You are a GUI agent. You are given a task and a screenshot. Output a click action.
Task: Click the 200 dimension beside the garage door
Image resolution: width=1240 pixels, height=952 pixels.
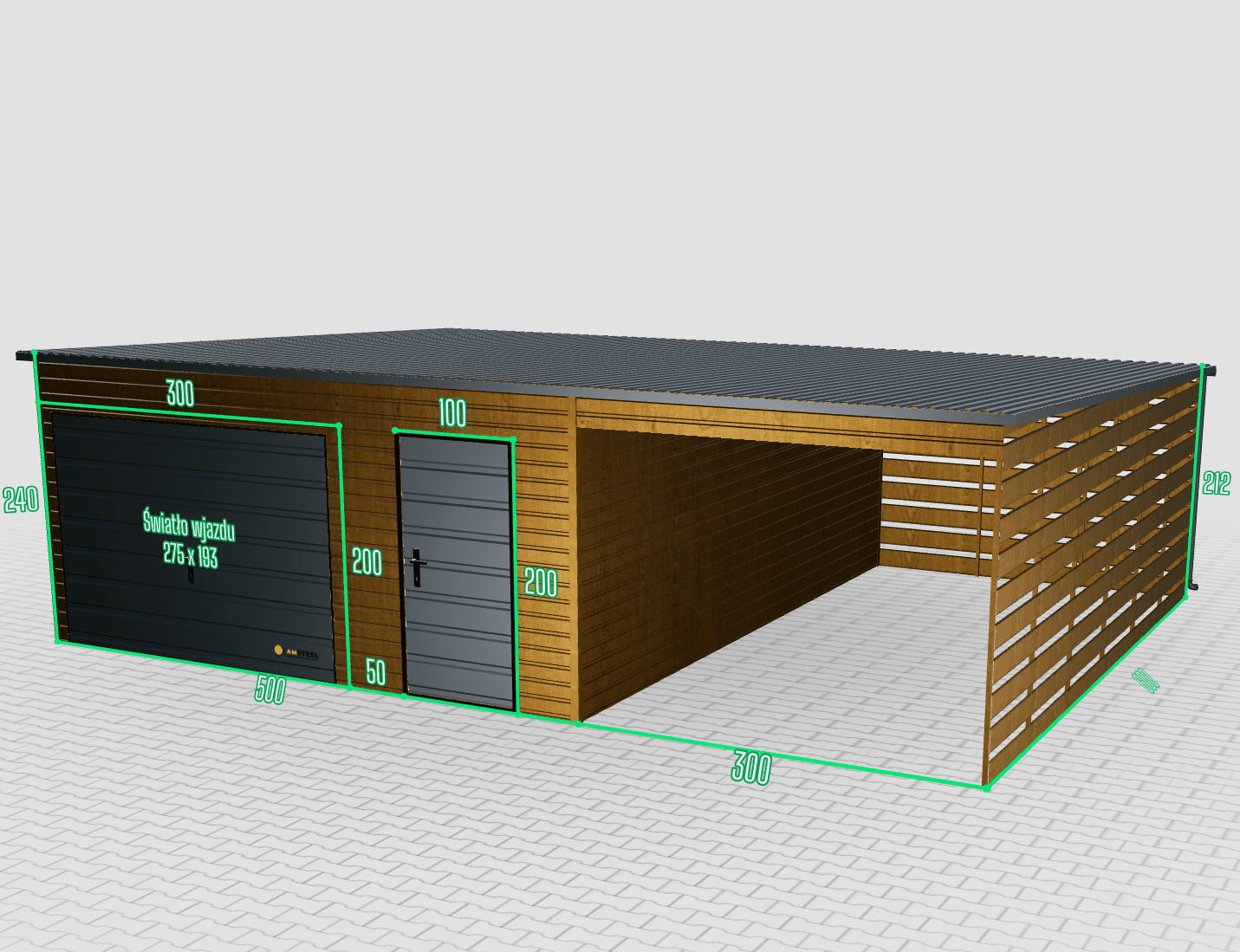click(367, 563)
